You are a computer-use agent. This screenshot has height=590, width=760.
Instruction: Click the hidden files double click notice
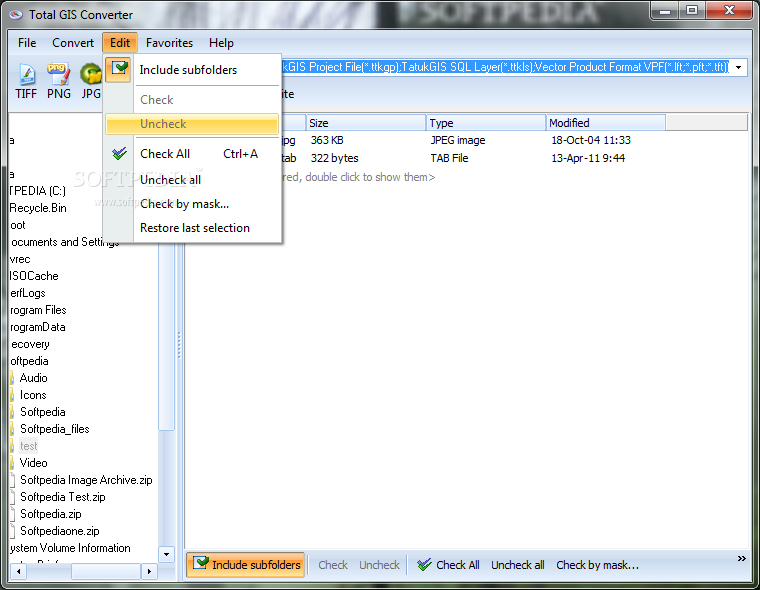pyautogui.click(x=359, y=177)
